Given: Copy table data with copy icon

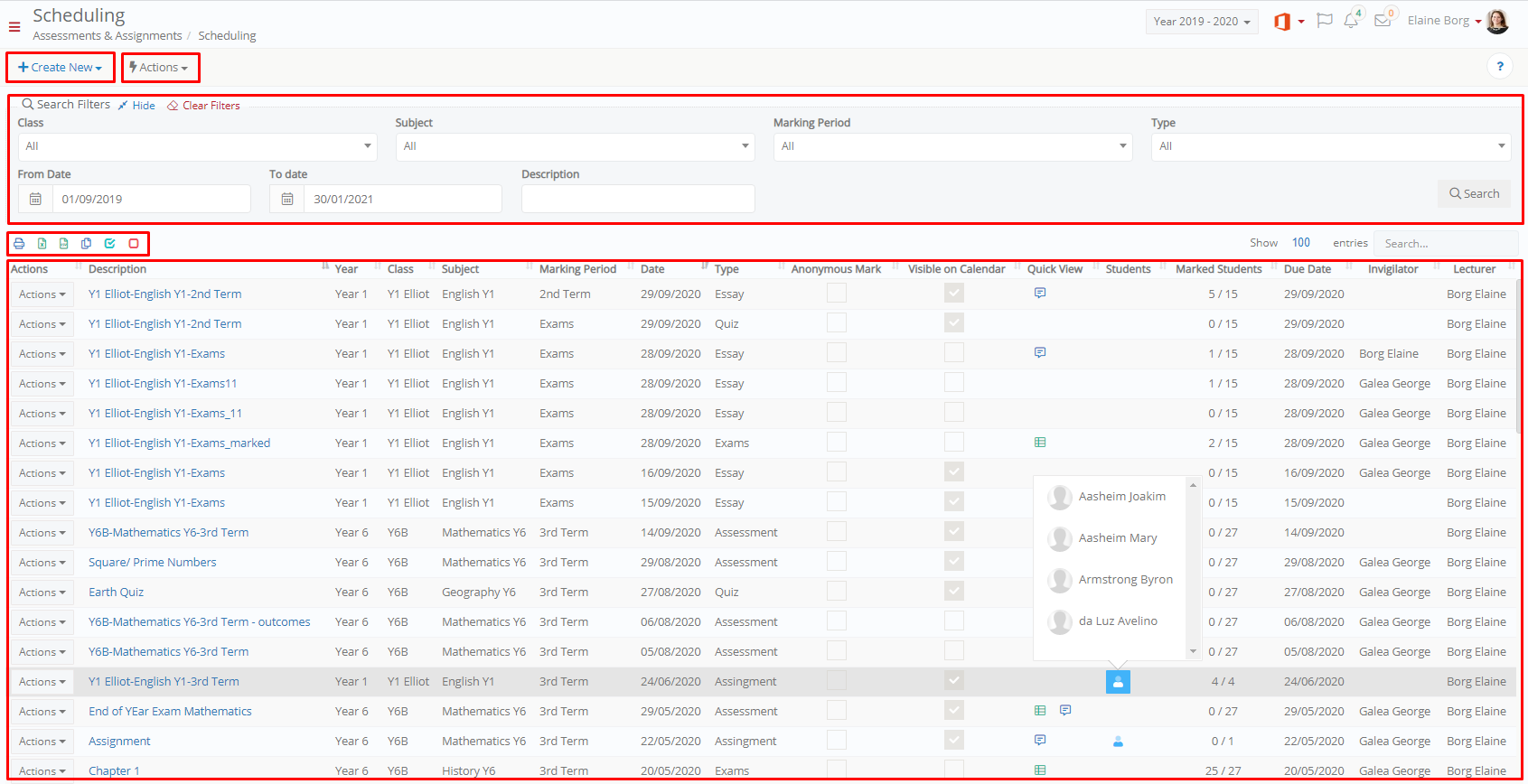Looking at the screenshot, I should click(87, 244).
